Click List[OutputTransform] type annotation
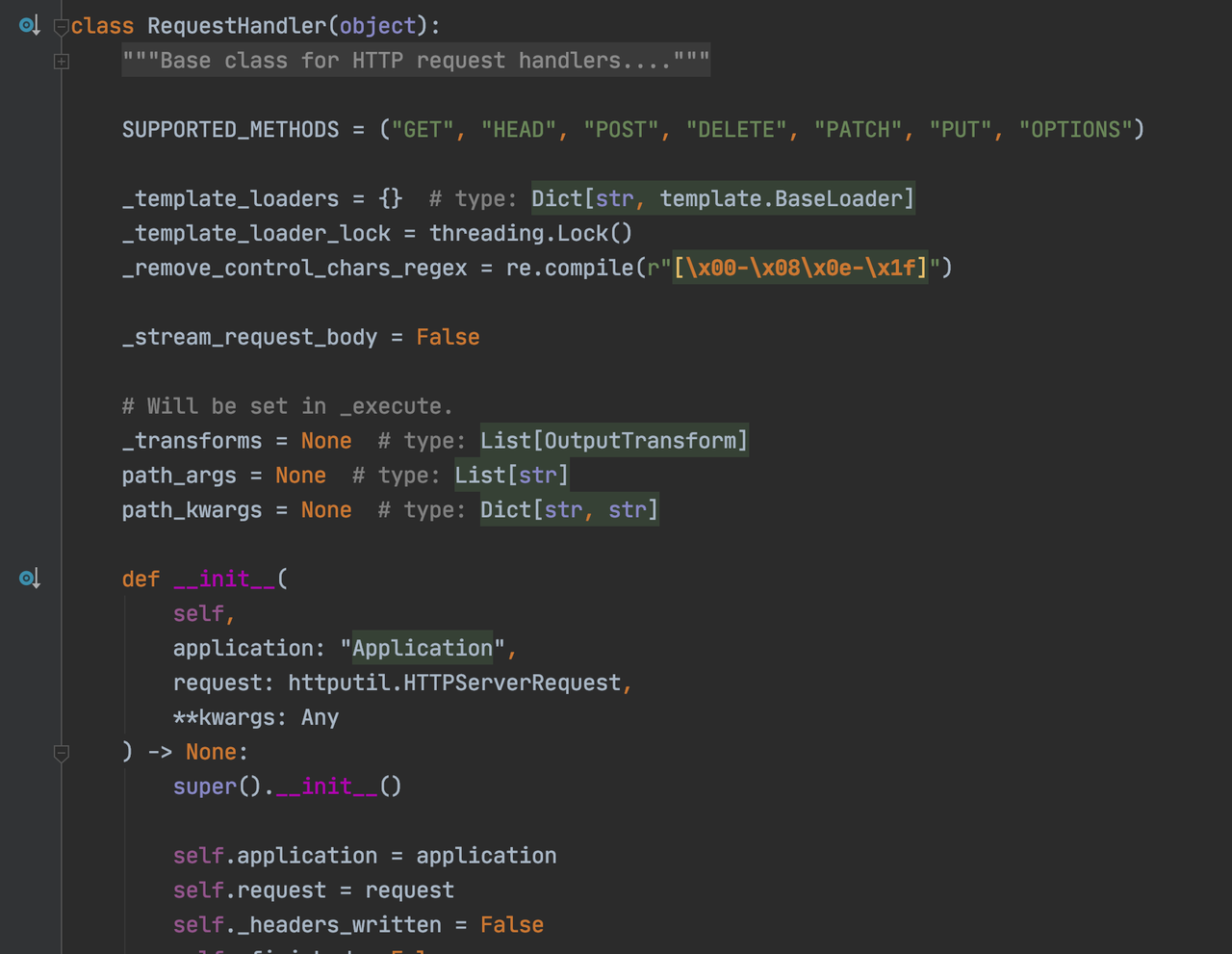 (x=613, y=441)
